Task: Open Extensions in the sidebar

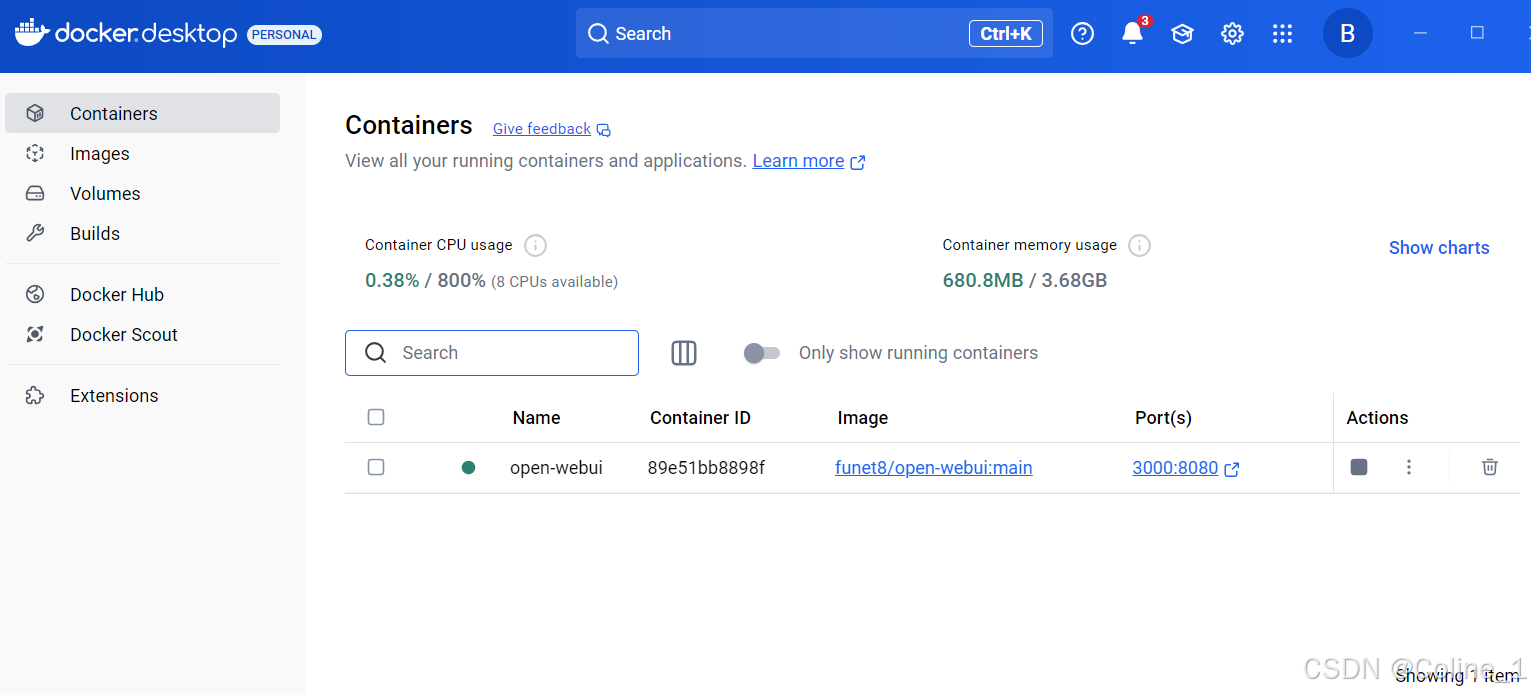Action: click(x=142, y=395)
